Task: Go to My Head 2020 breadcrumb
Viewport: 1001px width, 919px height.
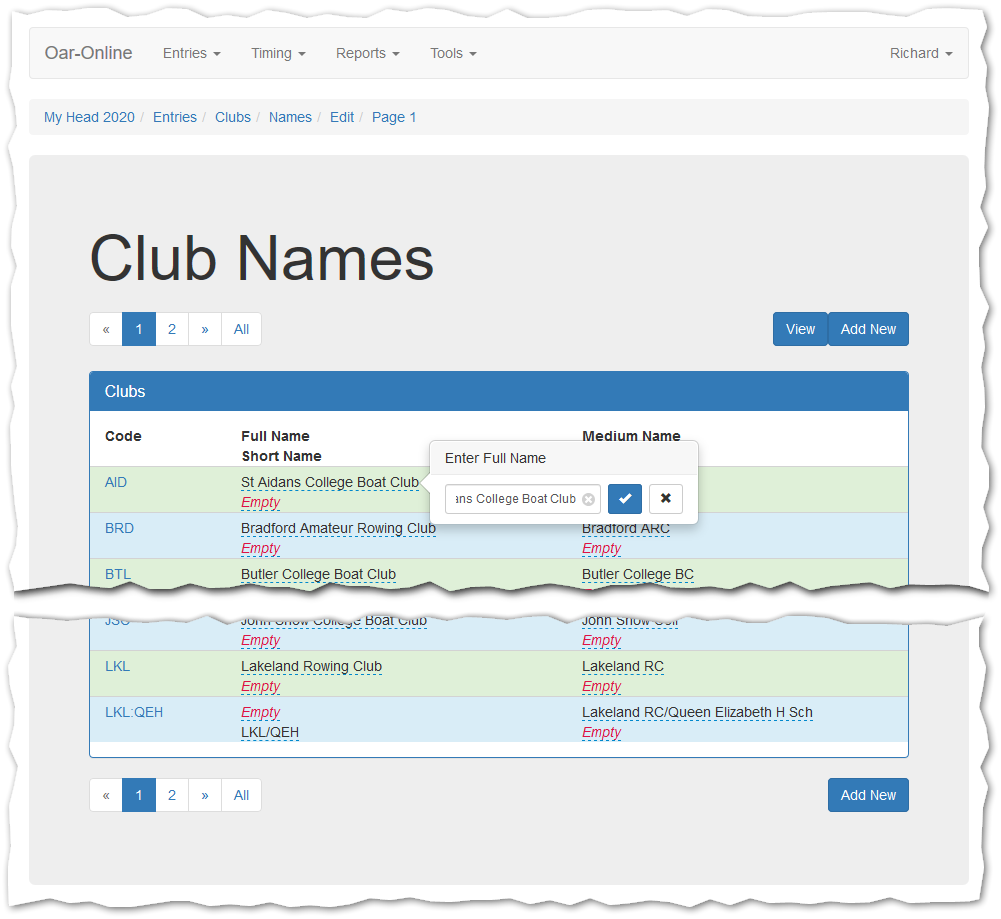Action: (x=89, y=117)
